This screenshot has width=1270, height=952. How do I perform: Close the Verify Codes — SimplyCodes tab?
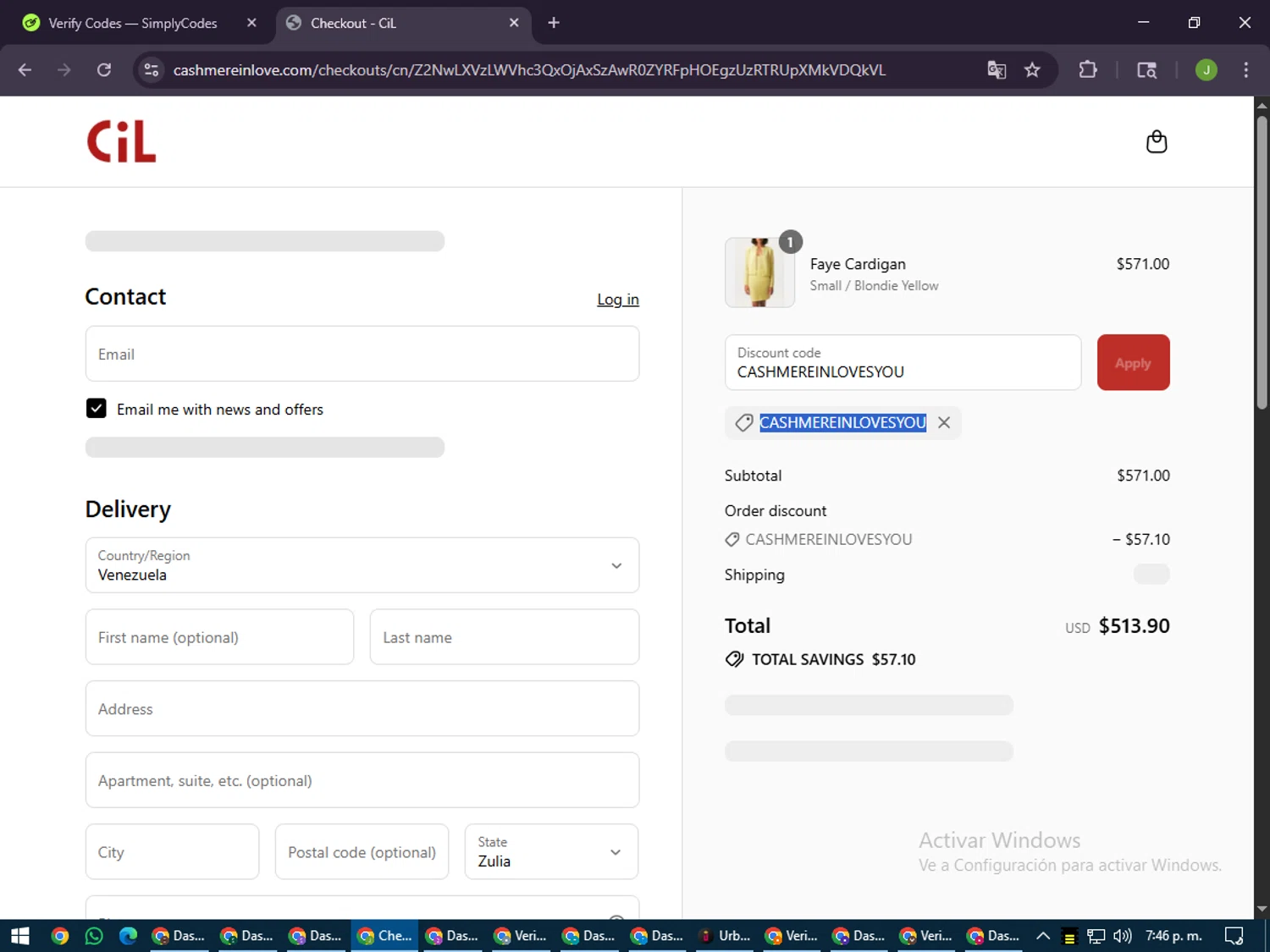click(251, 23)
